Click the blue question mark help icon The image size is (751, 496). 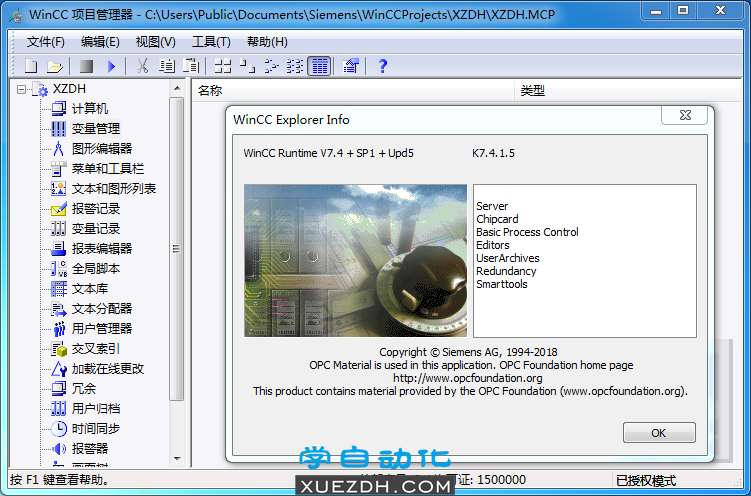tap(382, 66)
